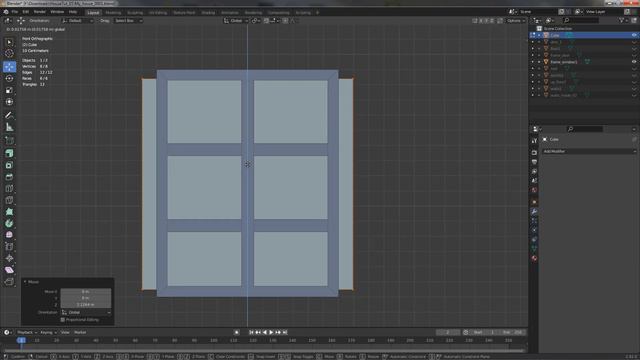Open the Object properties tab icon
The image size is (640, 360).
click(534, 202)
